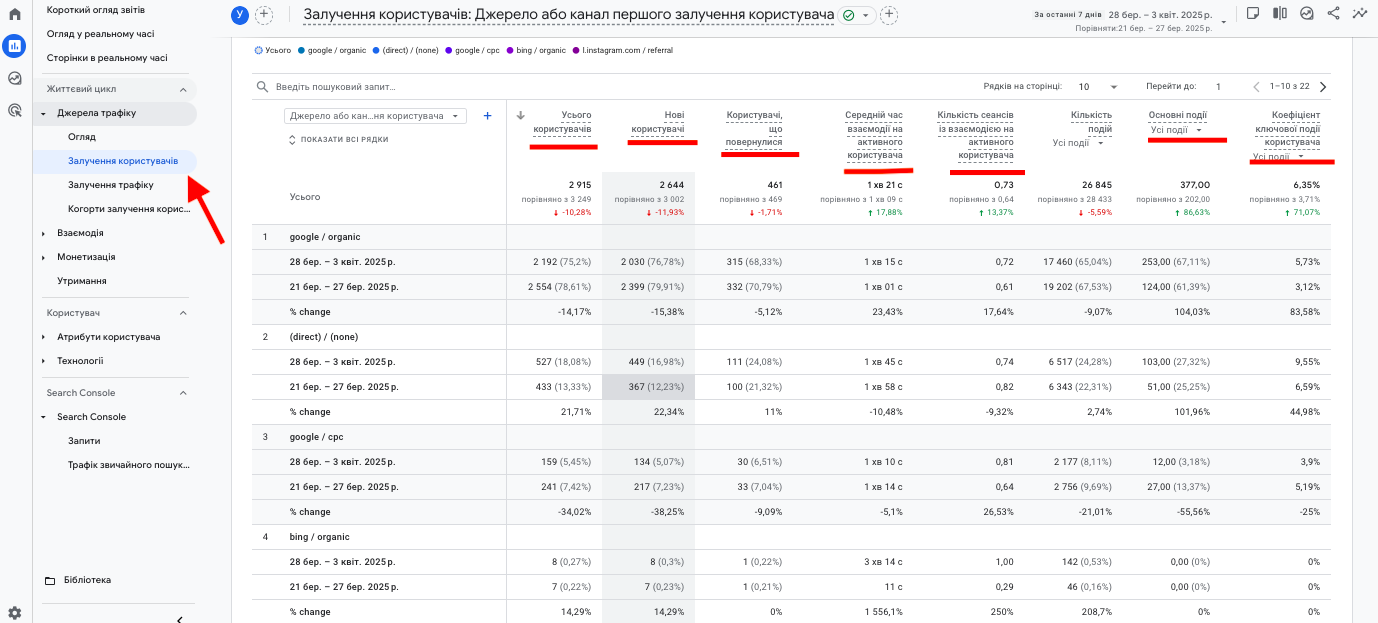Open the edit comparisons columns icon
Viewport: 1378px width, 623px height.
pos(1280,14)
